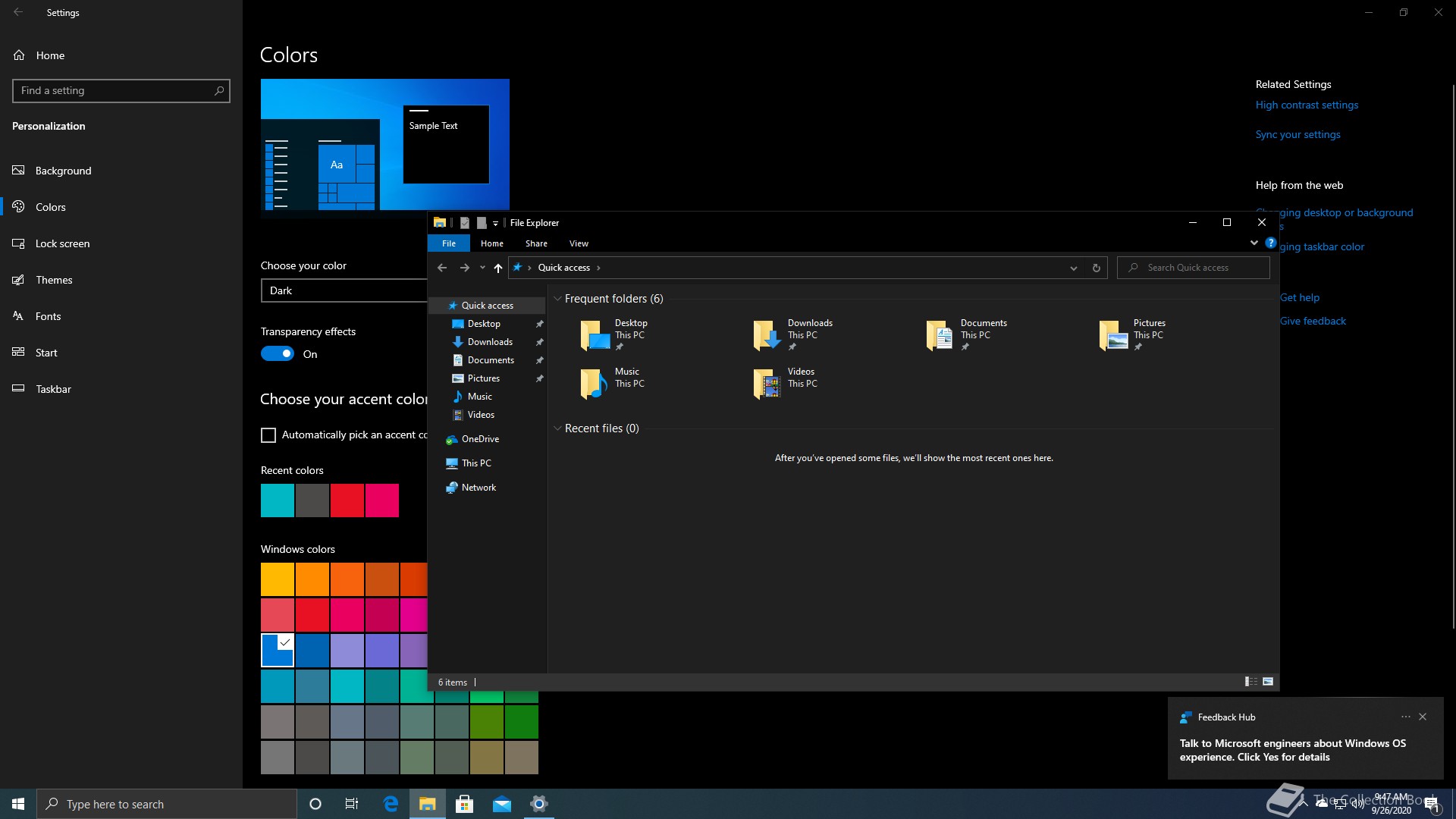Viewport: 1456px width, 819px height.
Task: Open the View ribbon tab
Action: pyautogui.click(x=579, y=243)
